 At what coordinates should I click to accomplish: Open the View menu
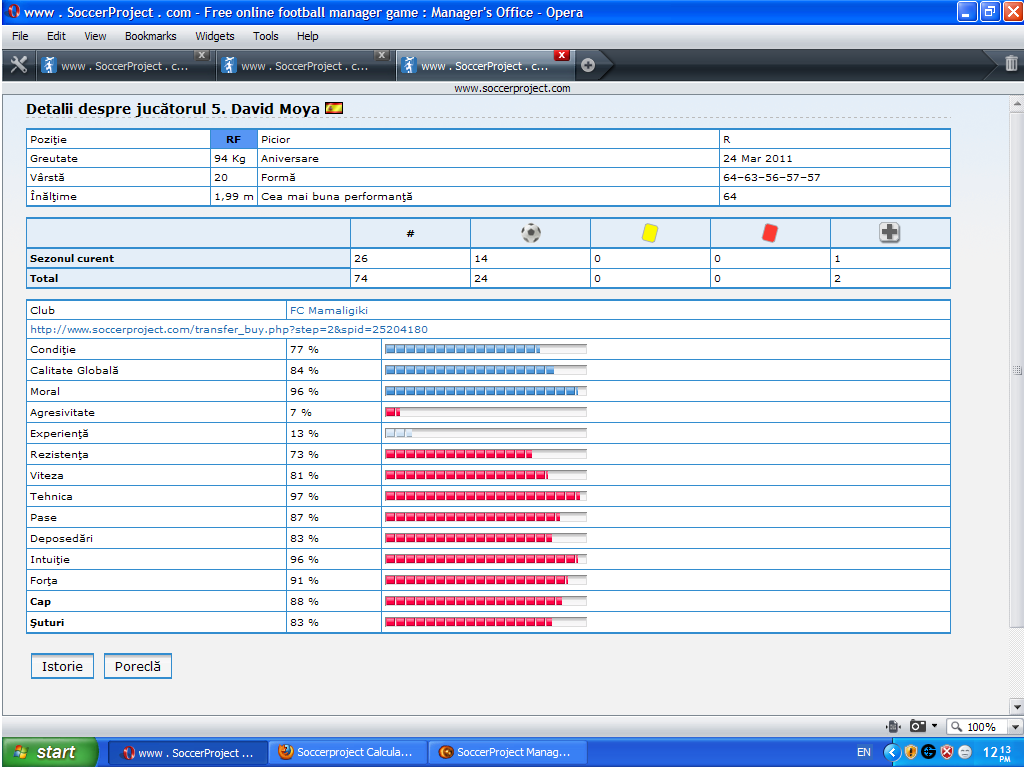(x=95, y=36)
